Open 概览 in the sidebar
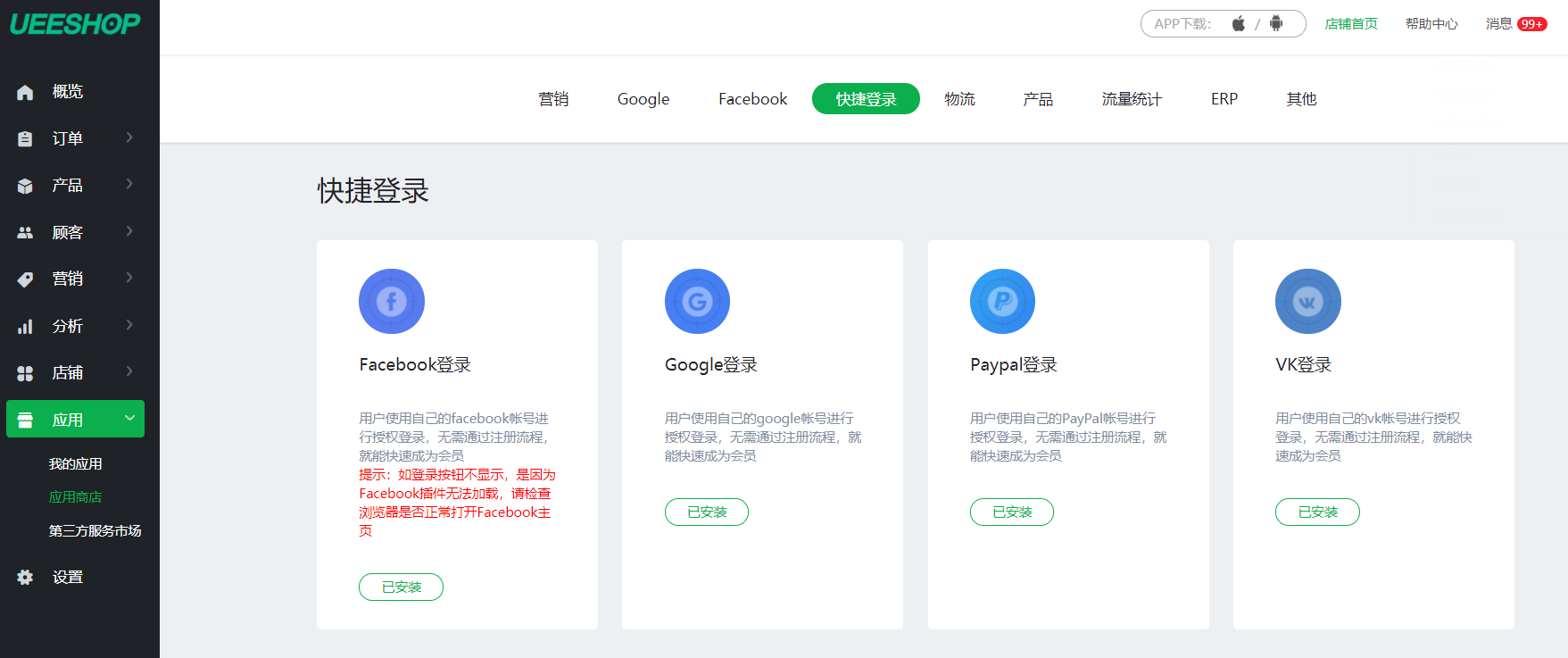 [x=68, y=92]
